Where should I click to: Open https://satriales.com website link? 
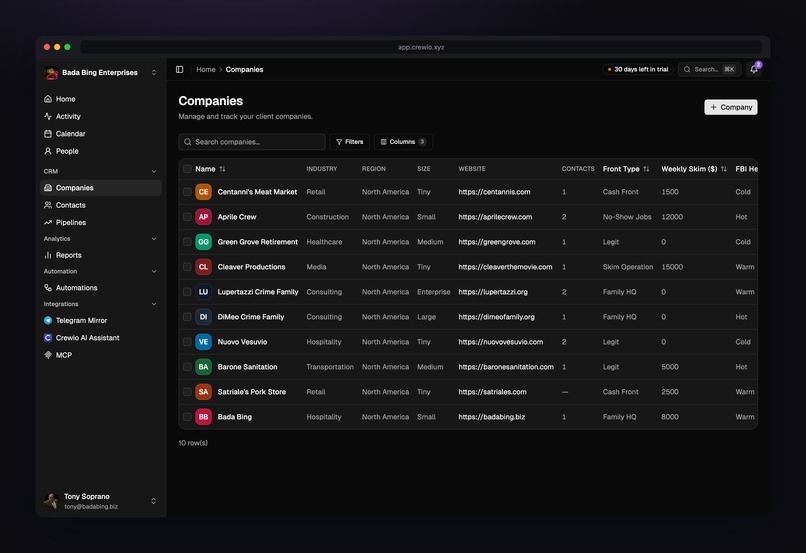[x=492, y=392]
